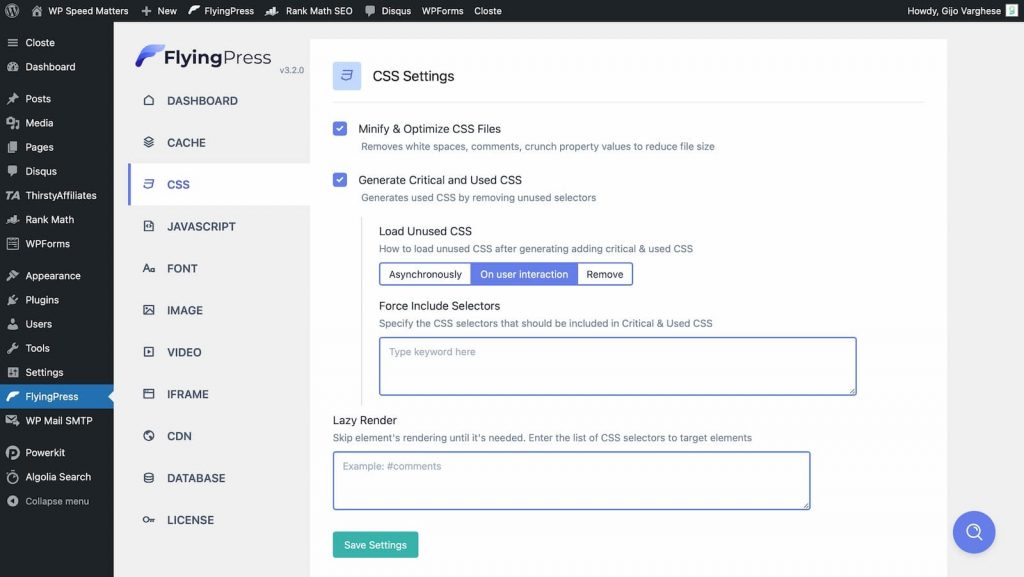This screenshot has width=1024, height=577.
Task: Select the Database section icon
Action: pyautogui.click(x=148, y=478)
